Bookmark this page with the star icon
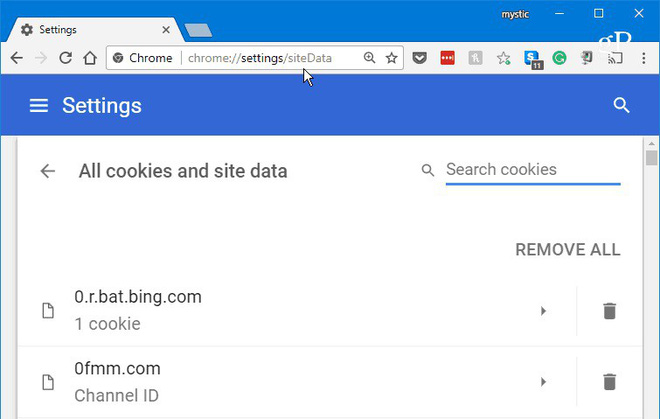This screenshot has height=419, width=660. (x=392, y=58)
